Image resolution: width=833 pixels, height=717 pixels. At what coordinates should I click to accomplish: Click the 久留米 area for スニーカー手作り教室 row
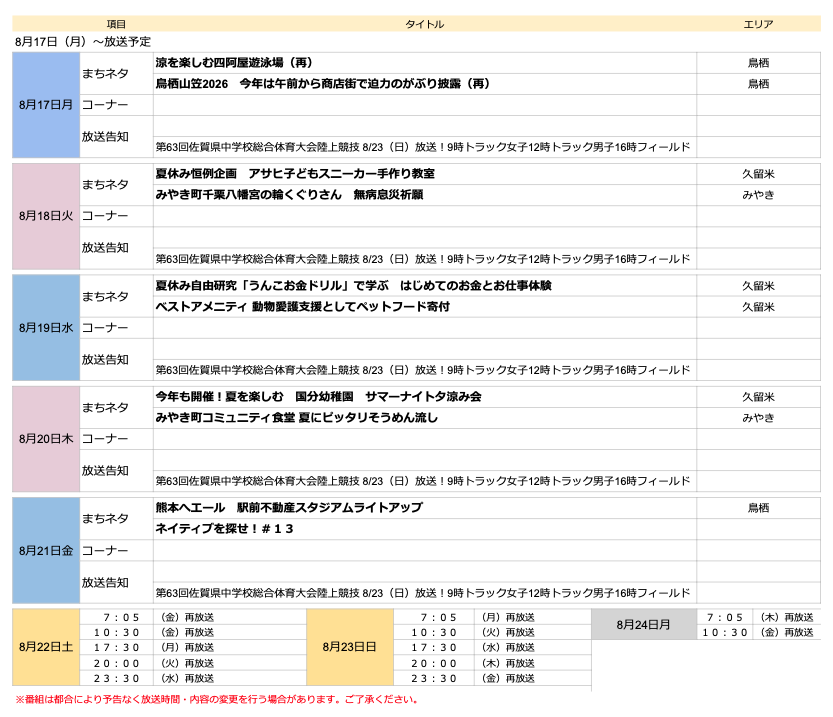758,174
